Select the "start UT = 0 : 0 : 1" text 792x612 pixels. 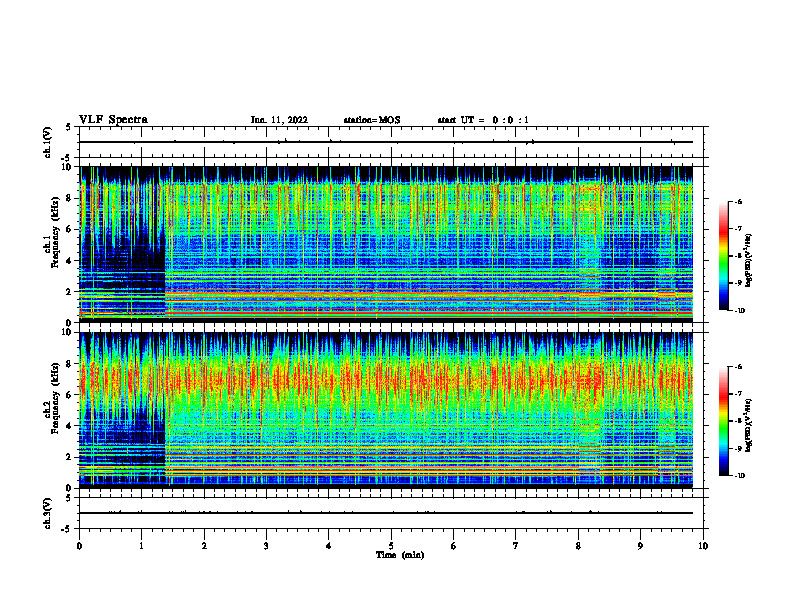pyautogui.click(x=483, y=120)
